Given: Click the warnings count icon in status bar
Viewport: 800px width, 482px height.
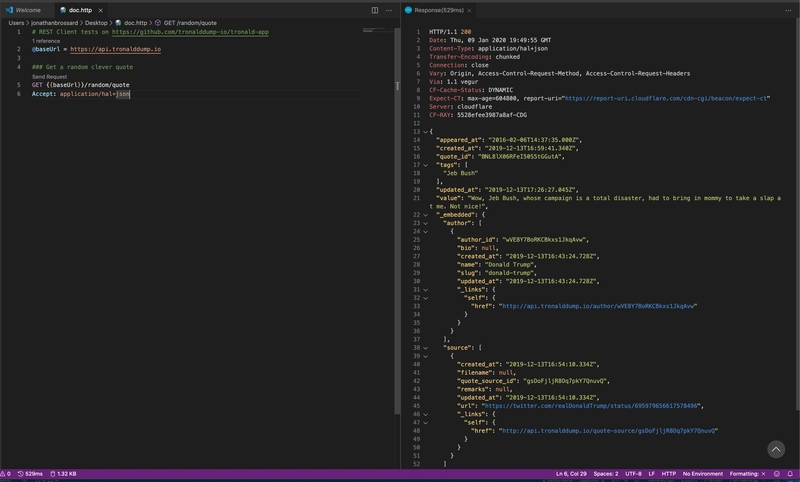Looking at the screenshot, I should [x=5, y=474].
